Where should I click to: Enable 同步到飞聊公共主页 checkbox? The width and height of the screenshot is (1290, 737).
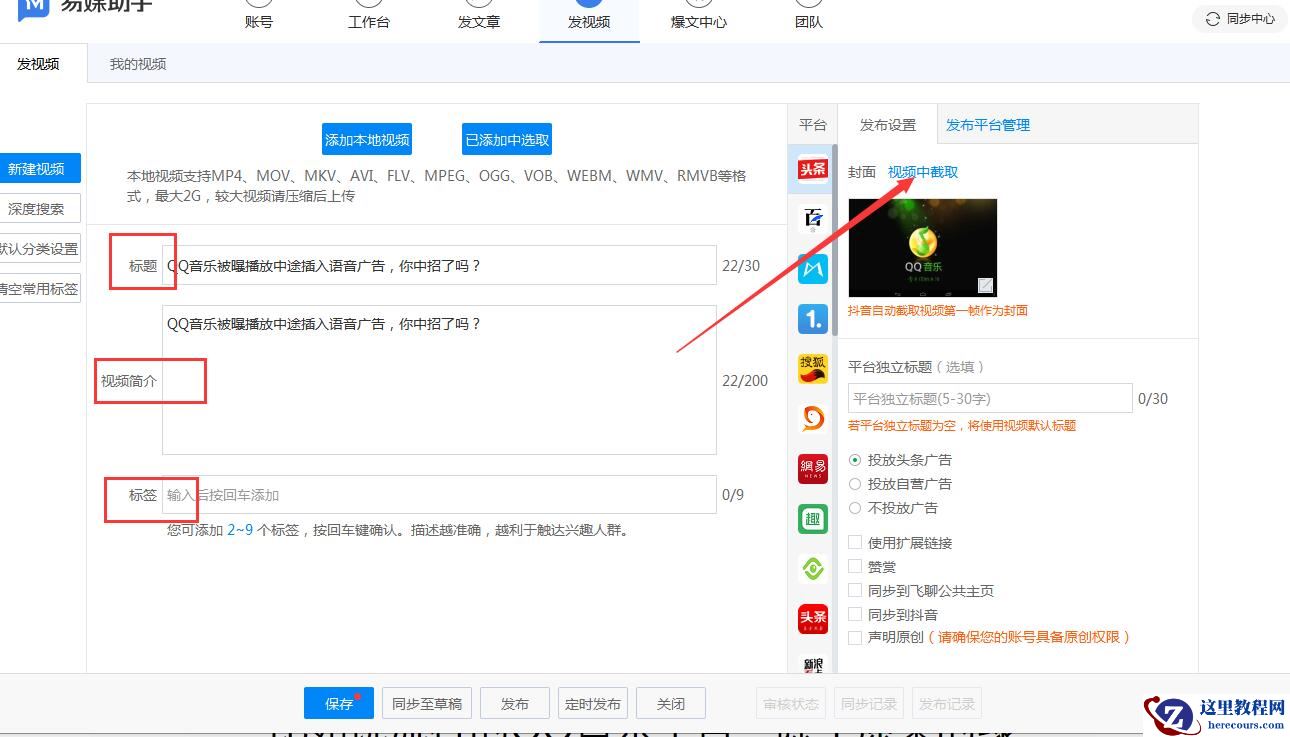(855, 590)
